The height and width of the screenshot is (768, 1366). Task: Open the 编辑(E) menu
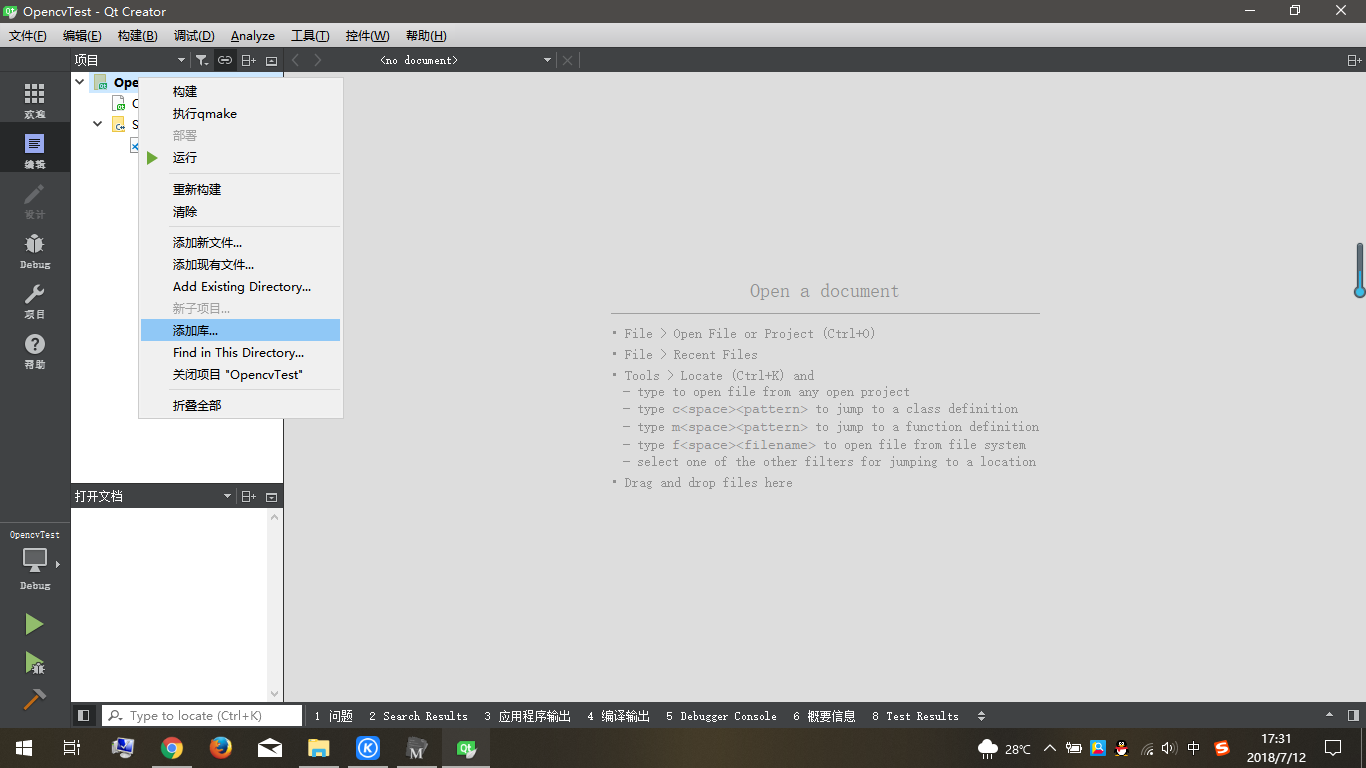(x=82, y=35)
